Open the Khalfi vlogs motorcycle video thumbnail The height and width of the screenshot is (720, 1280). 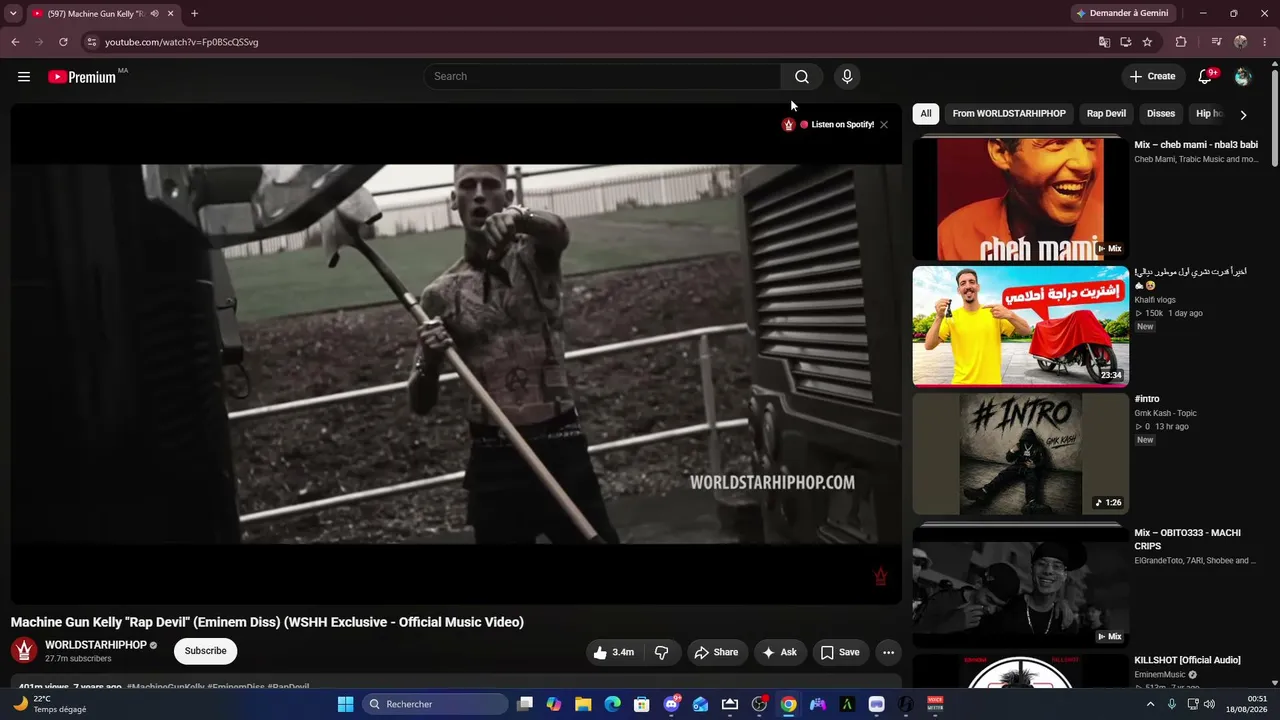1020,326
